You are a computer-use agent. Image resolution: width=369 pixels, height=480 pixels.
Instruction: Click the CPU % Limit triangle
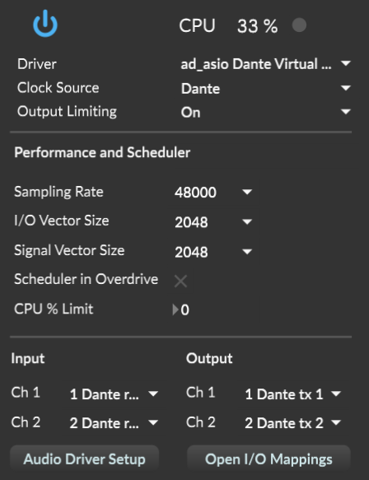pyautogui.click(x=175, y=310)
